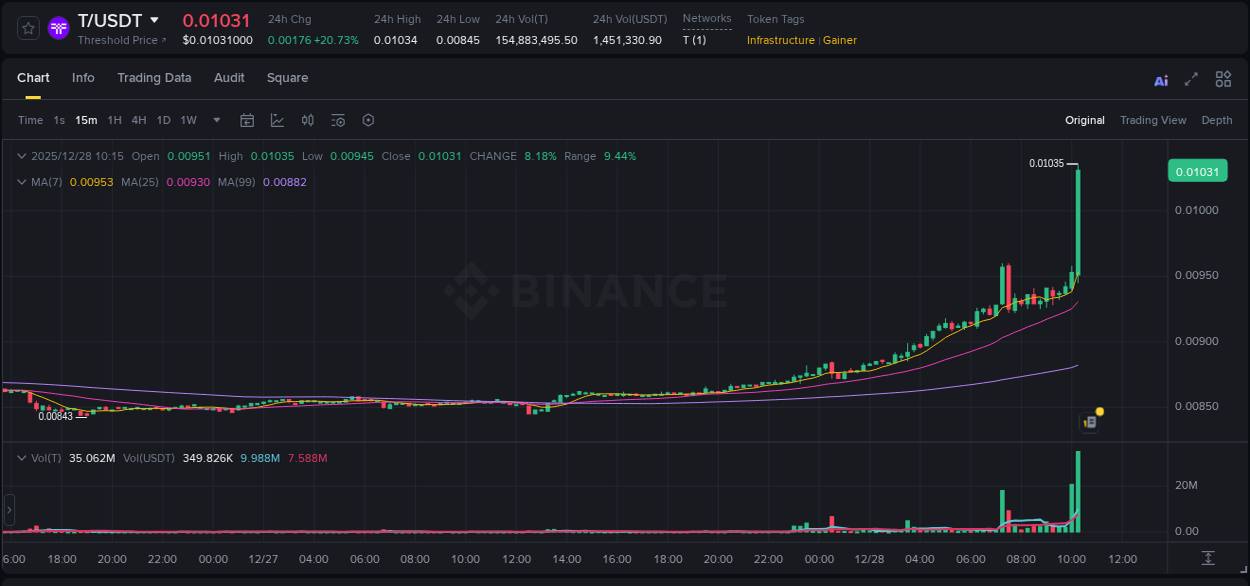The width and height of the screenshot is (1250, 586).
Task: Switch chart to Depth view
Action: (x=1216, y=120)
